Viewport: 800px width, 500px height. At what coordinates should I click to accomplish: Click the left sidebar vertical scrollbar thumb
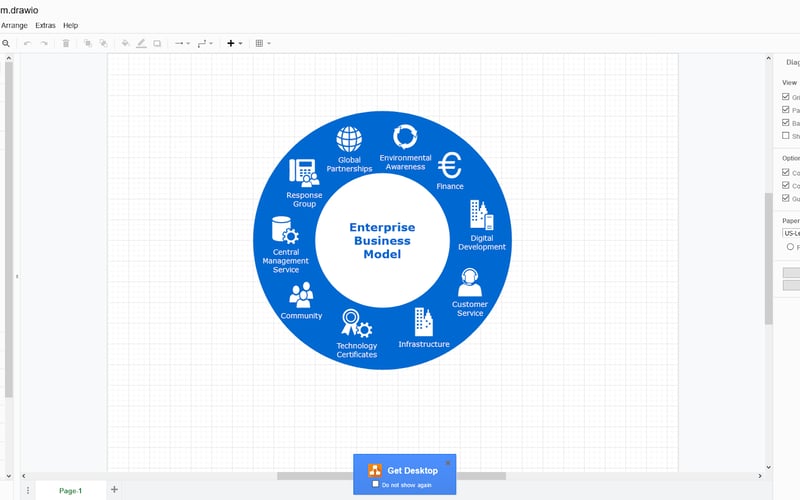point(9,230)
